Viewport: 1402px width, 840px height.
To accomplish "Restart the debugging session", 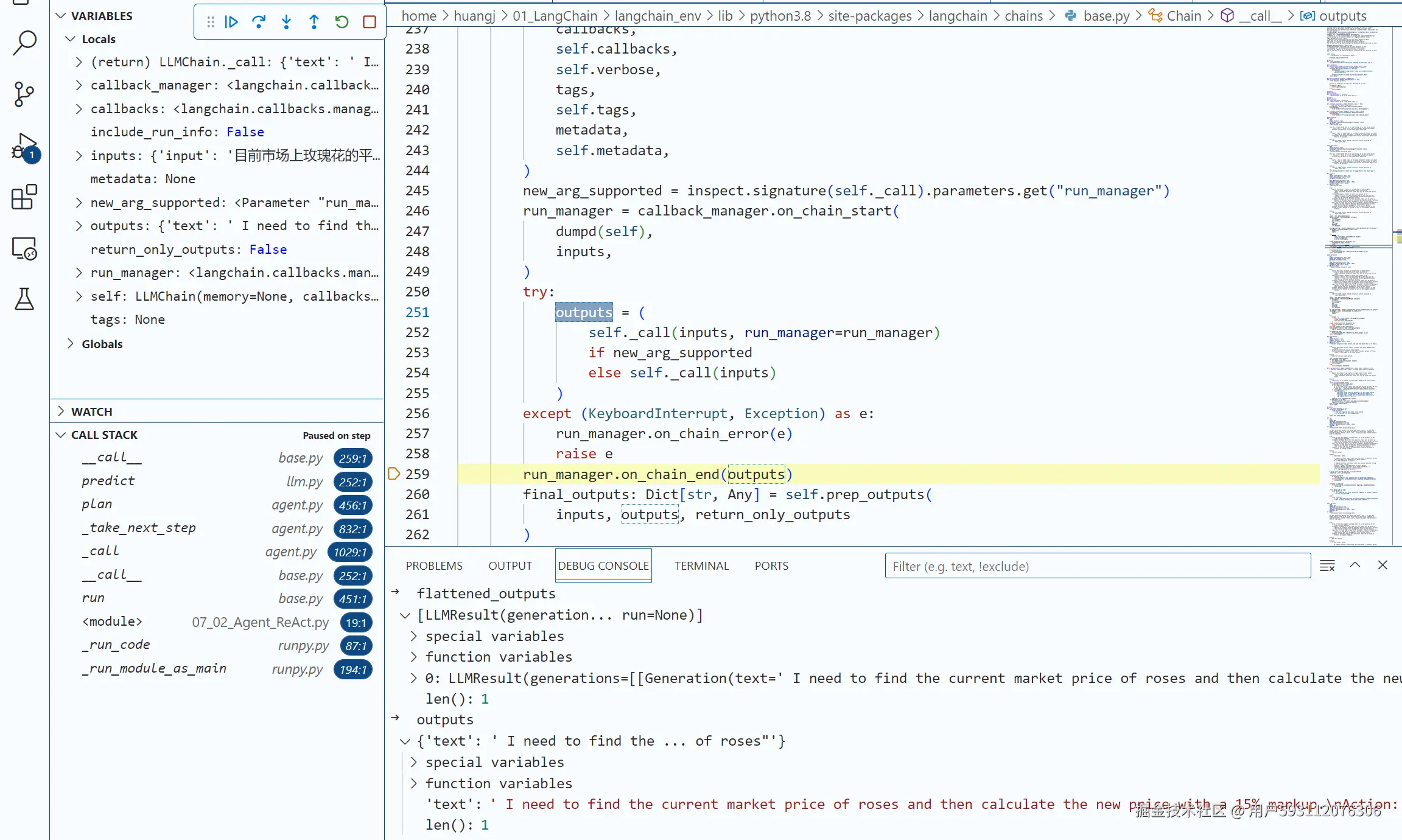I will point(342,22).
